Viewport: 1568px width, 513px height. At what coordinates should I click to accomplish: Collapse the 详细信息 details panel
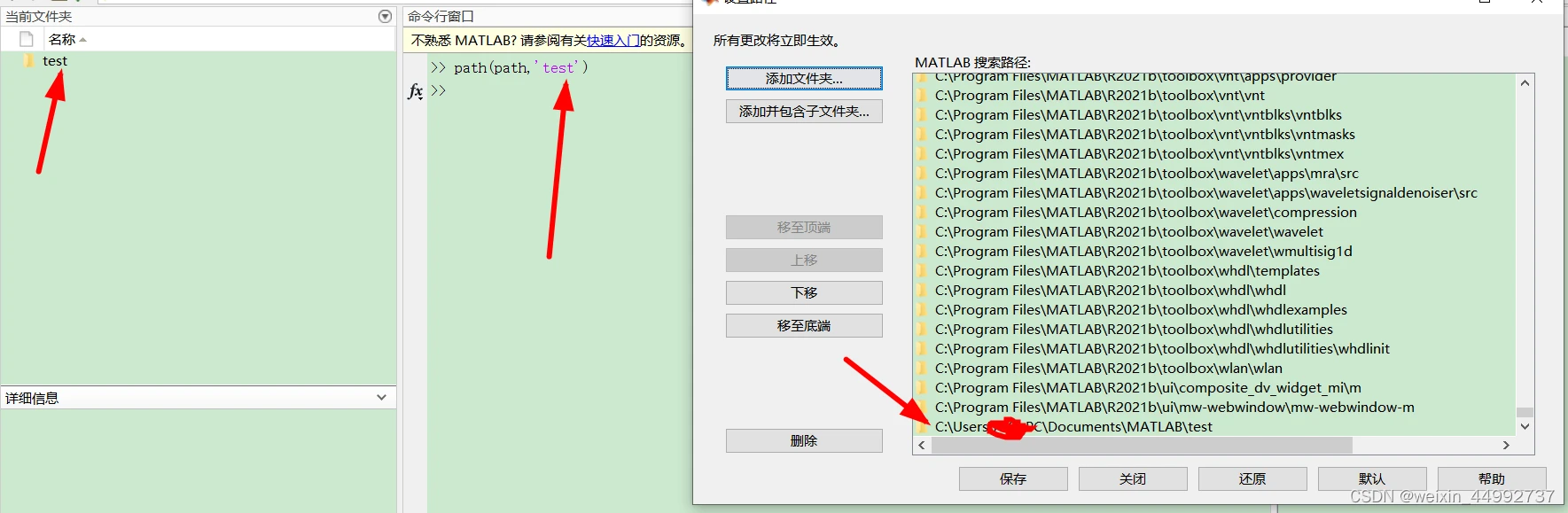(381, 398)
